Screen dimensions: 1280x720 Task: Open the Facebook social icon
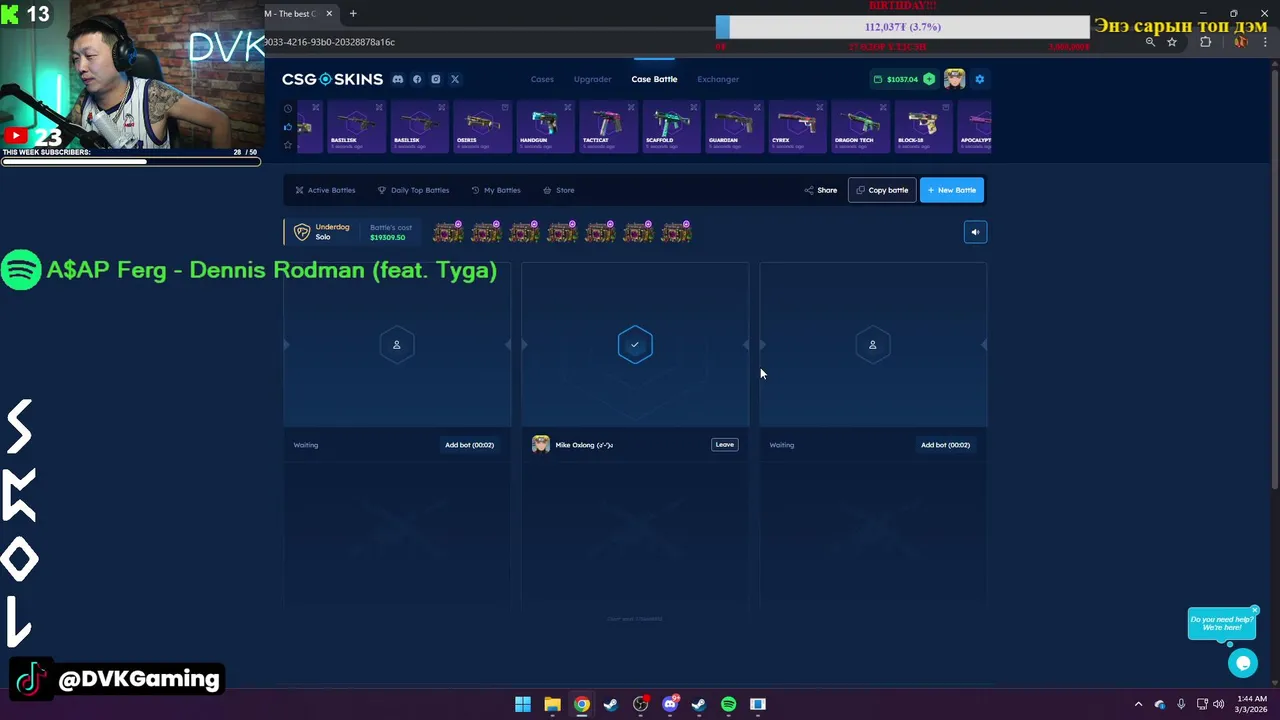417,79
